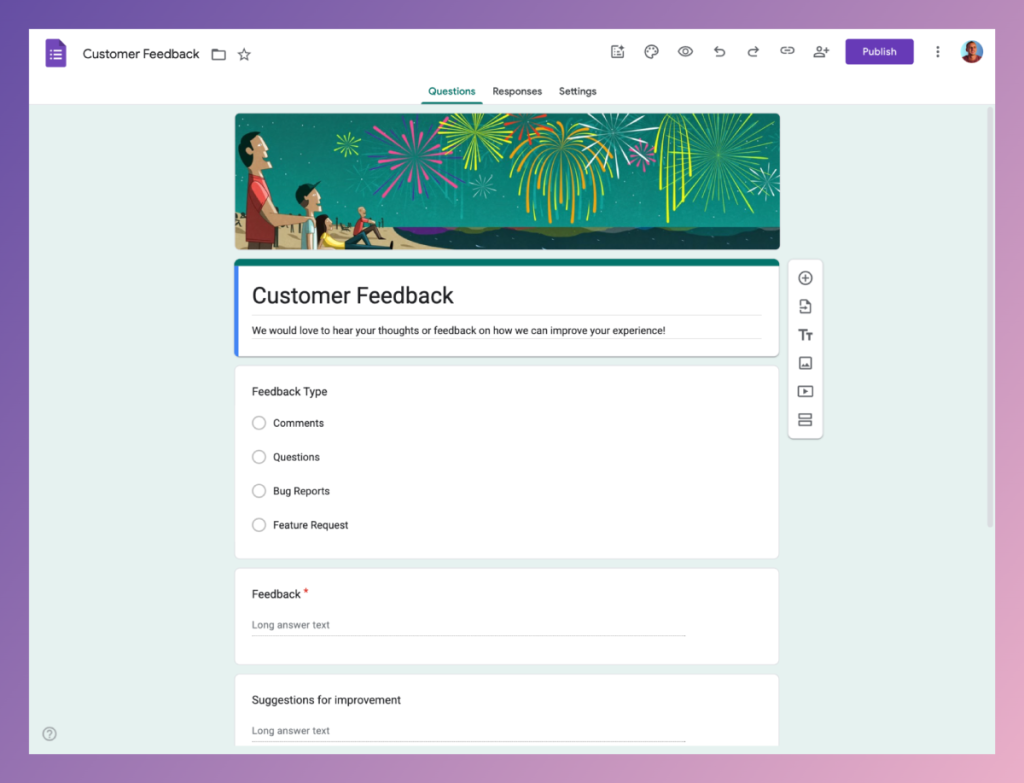
Task: Add a video with the sidebar icon
Action: pyautogui.click(x=805, y=391)
